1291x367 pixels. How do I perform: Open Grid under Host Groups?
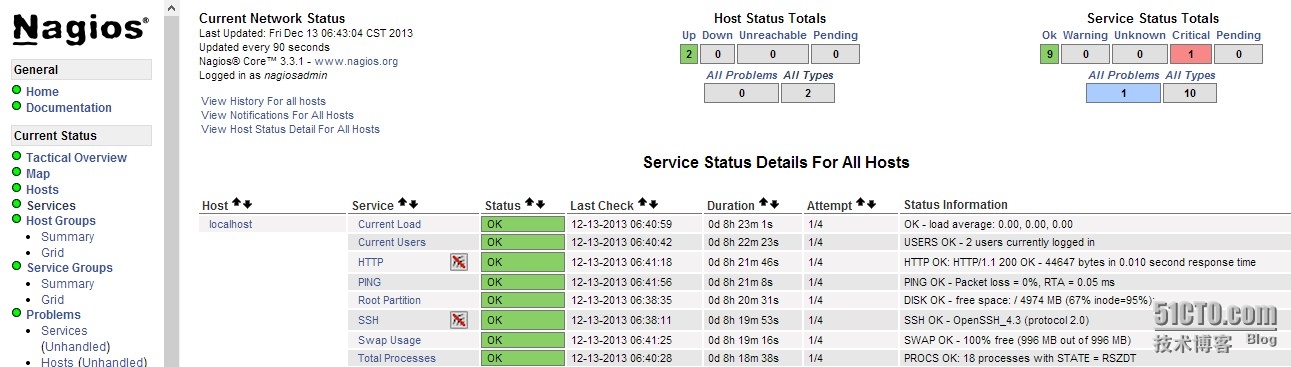pos(52,252)
